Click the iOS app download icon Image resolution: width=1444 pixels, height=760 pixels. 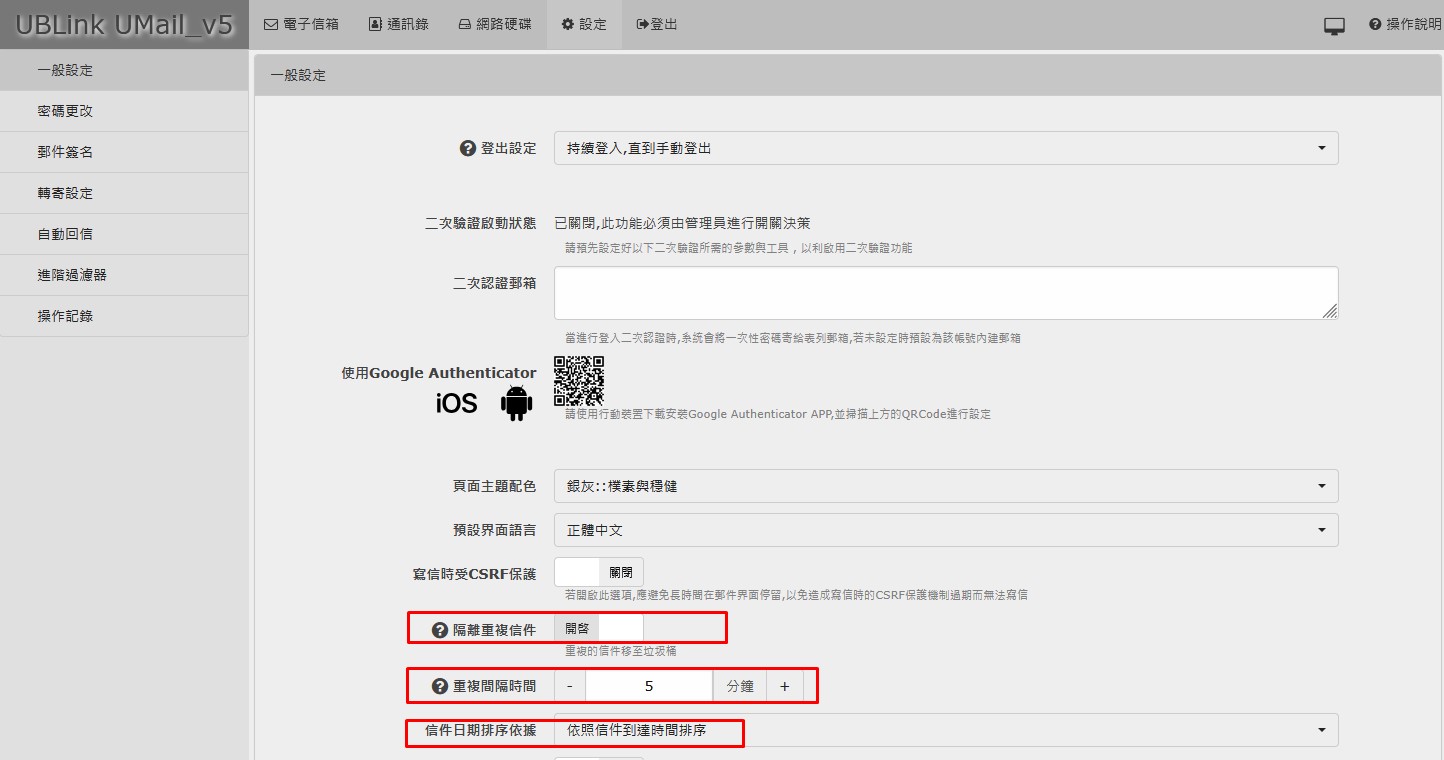tap(456, 403)
